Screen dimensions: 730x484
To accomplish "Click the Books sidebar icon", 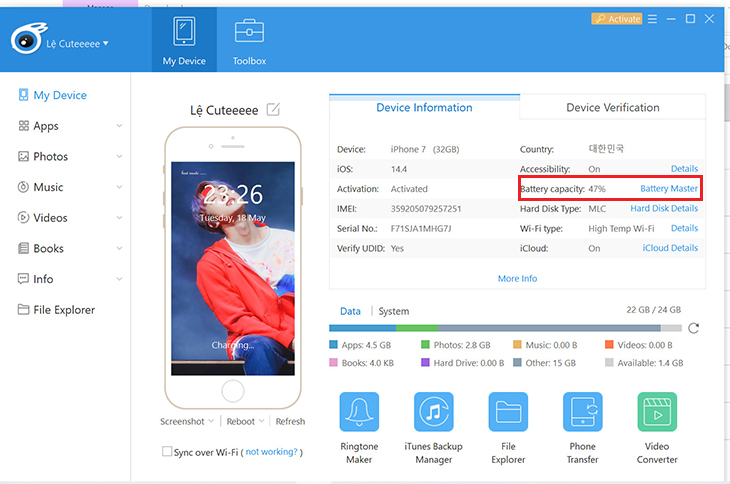I will coord(23,248).
